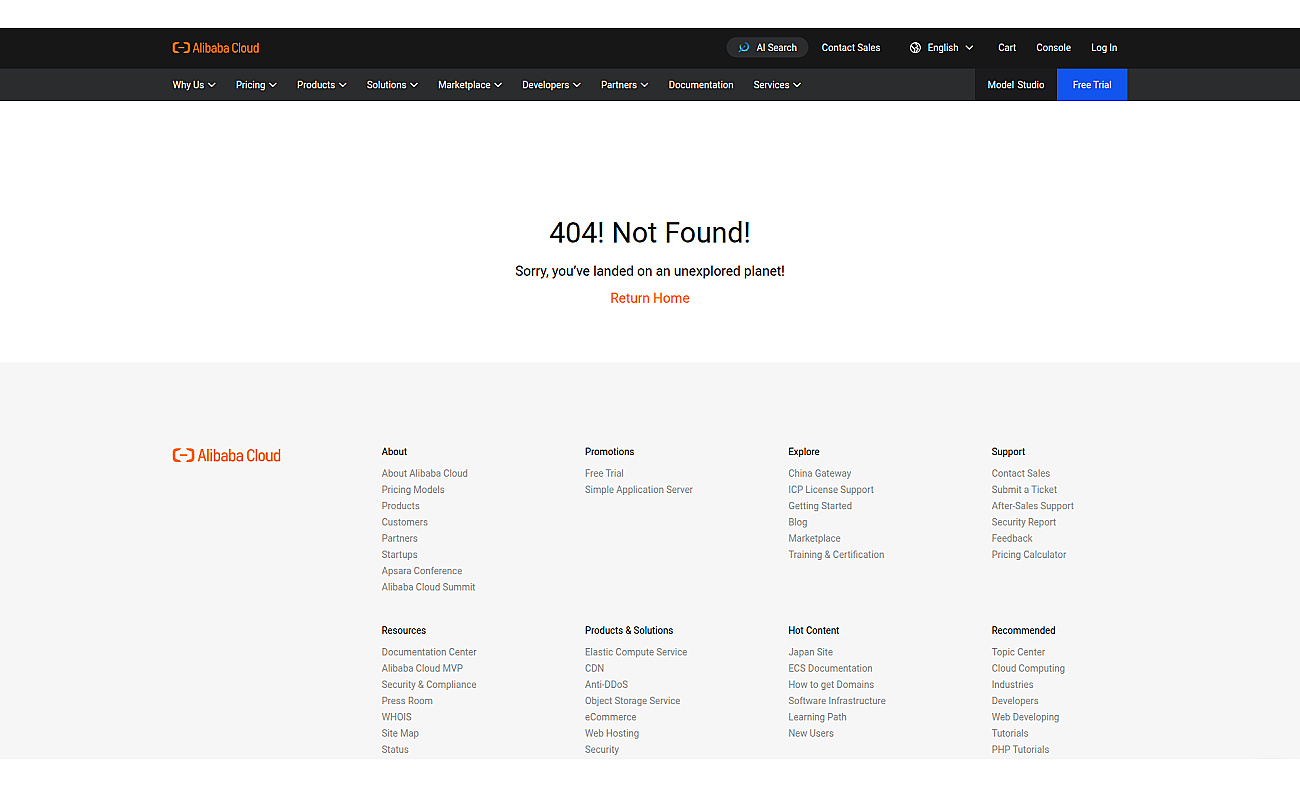Click Log In

coord(1104,48)
